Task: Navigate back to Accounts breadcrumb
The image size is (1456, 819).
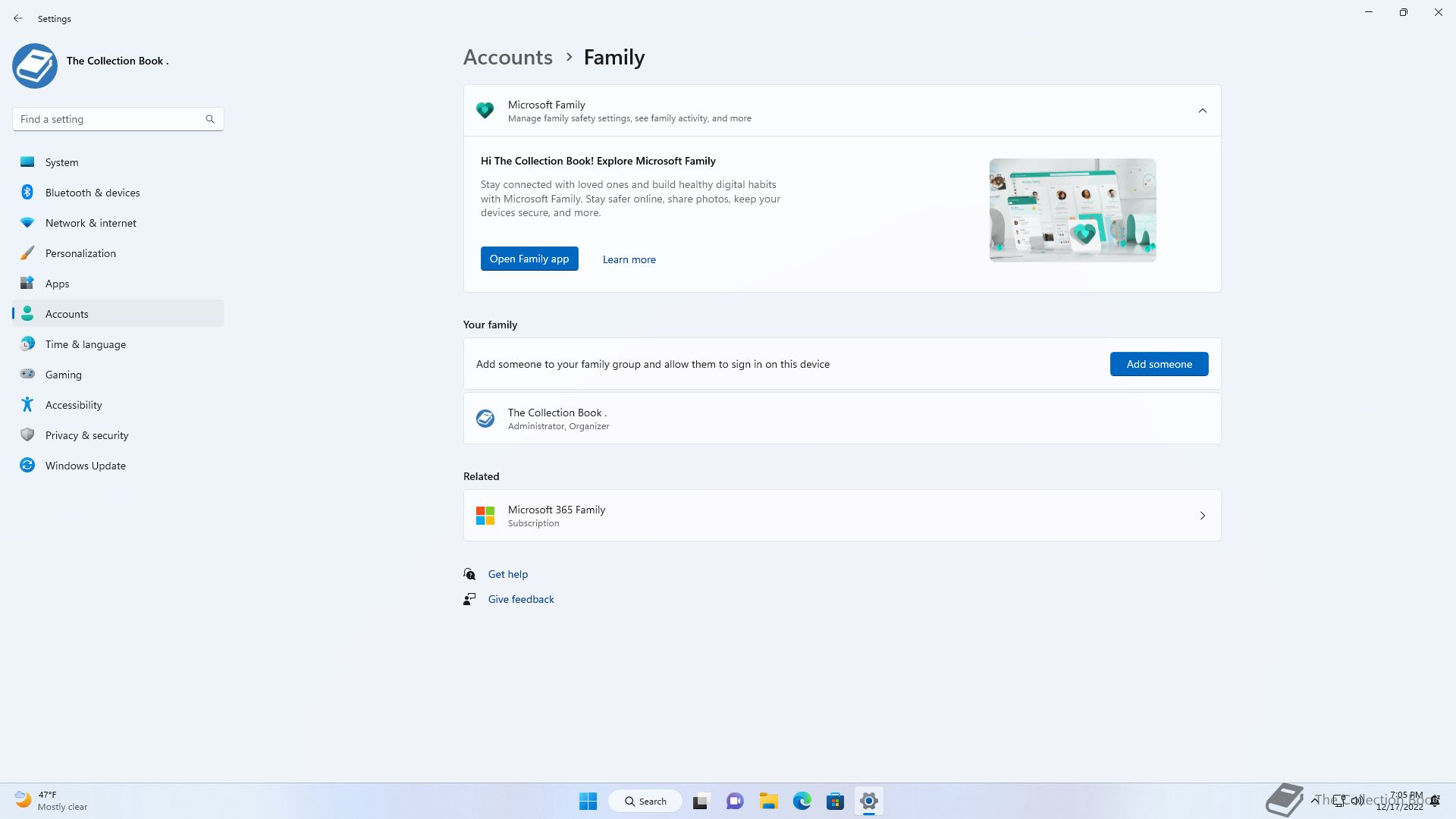Action: point(507,58)
